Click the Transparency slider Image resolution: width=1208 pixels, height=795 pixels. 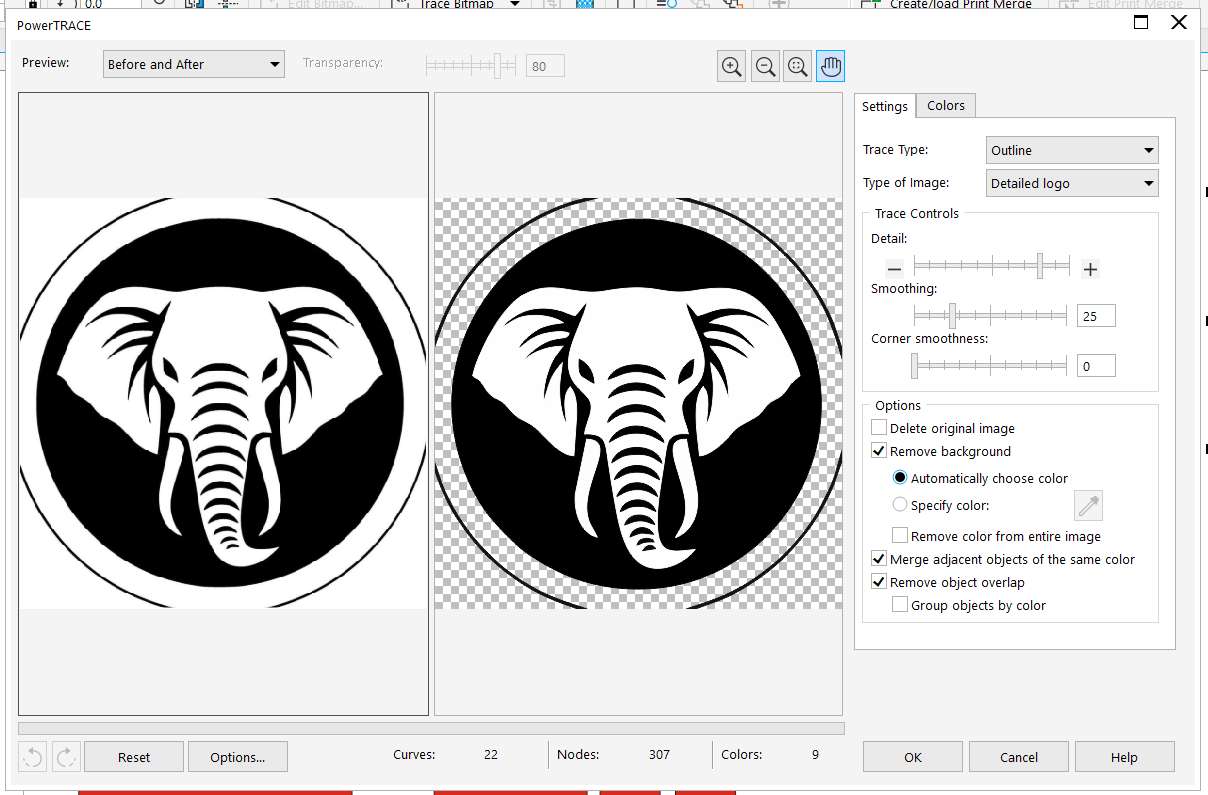pyautogui.click(x=471, y=66)
